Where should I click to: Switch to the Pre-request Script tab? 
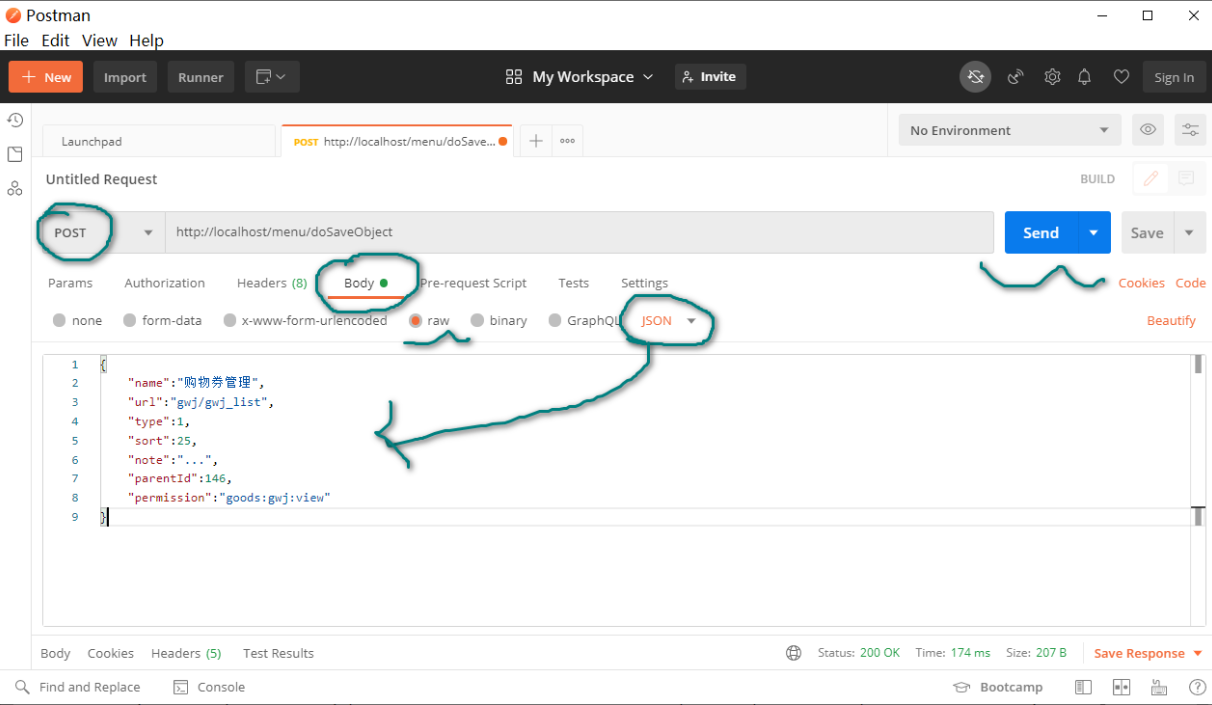point(473,283)
